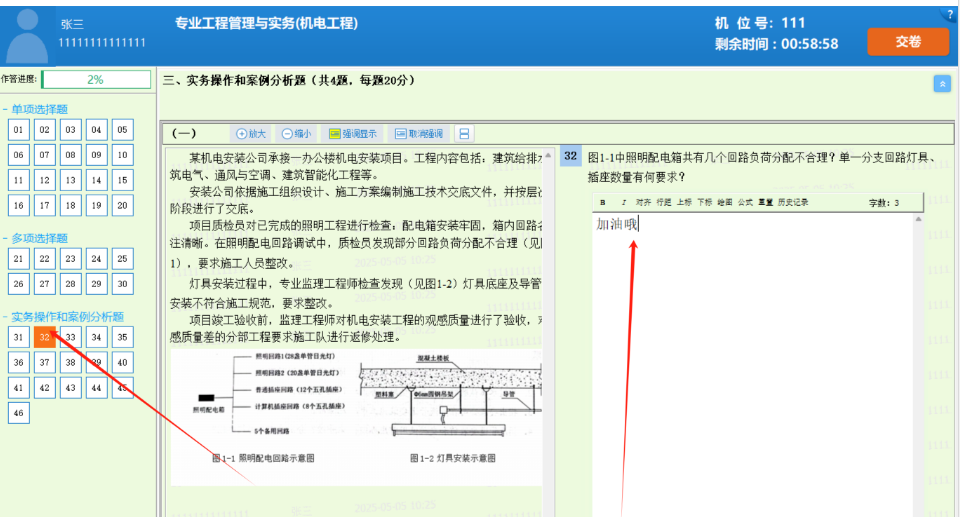Image resolution: width=960 pixels, height=517 pixels.
Task: Apply italic with the I button
Action: (x=623, y=202)
